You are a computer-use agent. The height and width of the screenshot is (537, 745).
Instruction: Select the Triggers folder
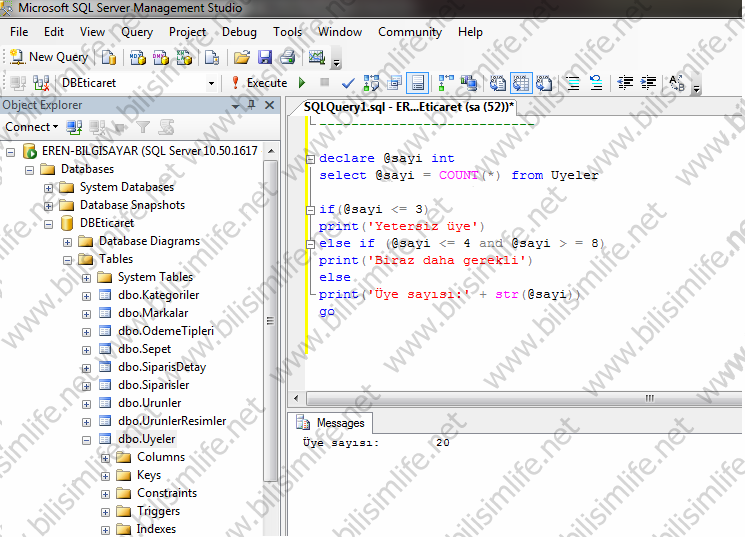pos(158,511)
